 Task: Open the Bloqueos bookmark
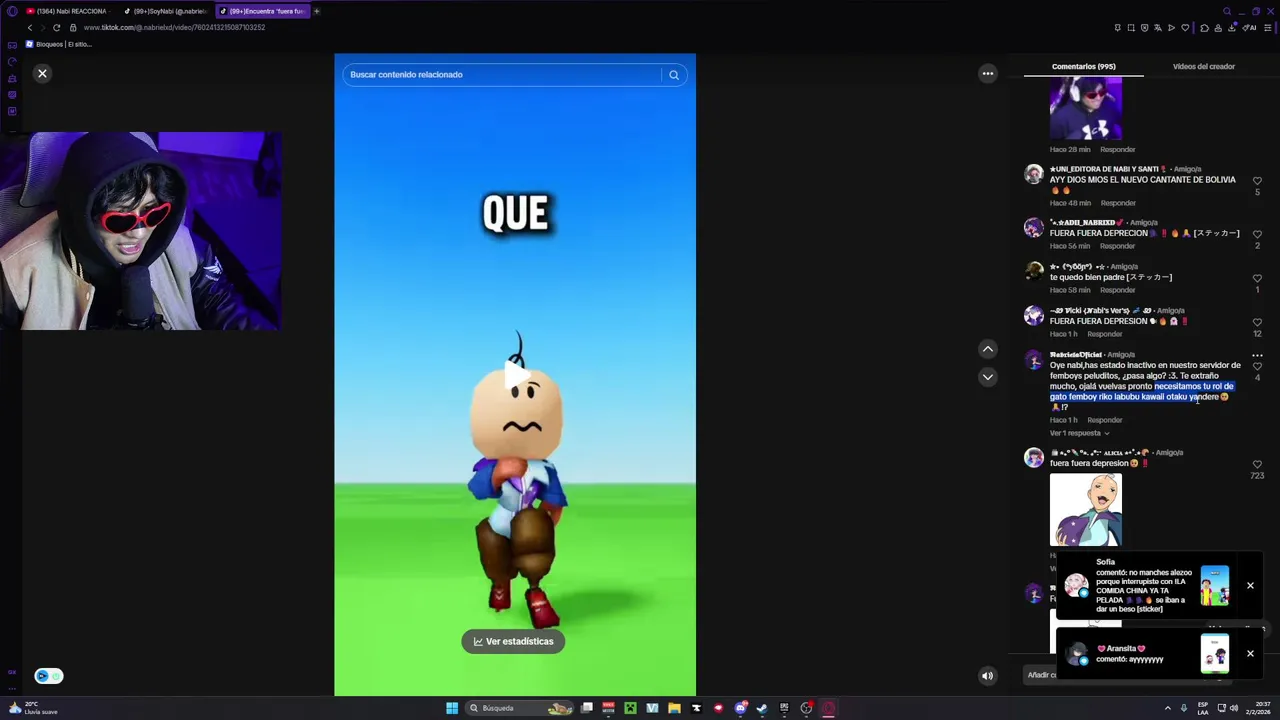[58, 44]
